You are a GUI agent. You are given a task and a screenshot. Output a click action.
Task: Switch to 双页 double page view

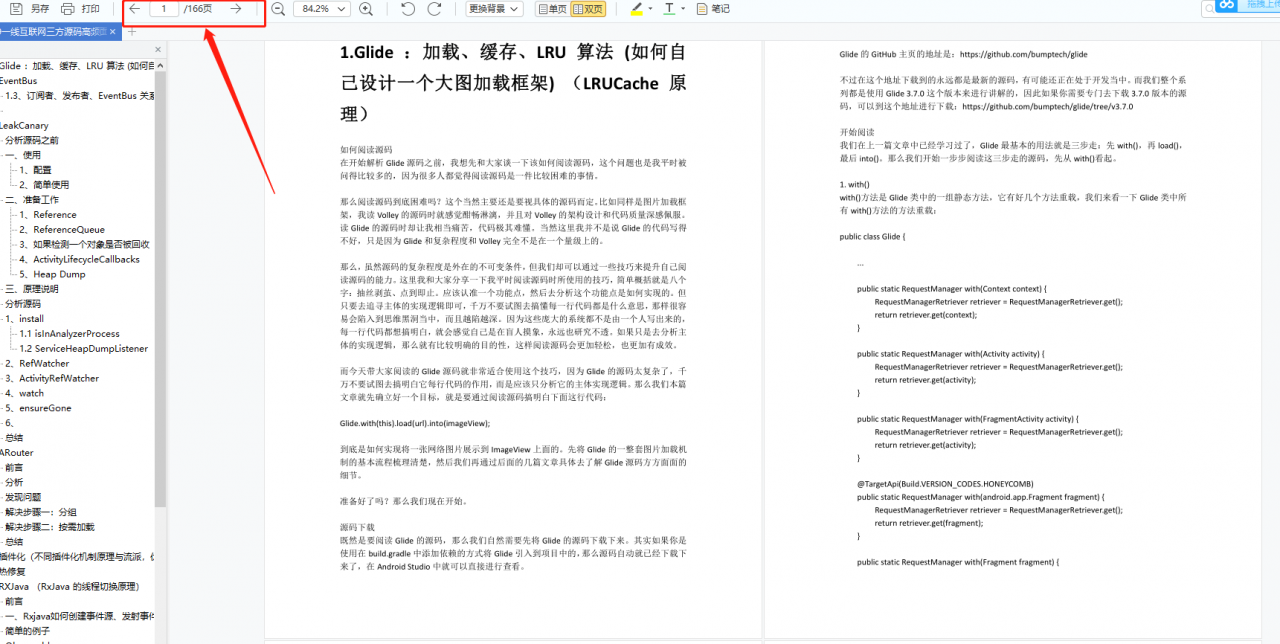pos(587,9)
